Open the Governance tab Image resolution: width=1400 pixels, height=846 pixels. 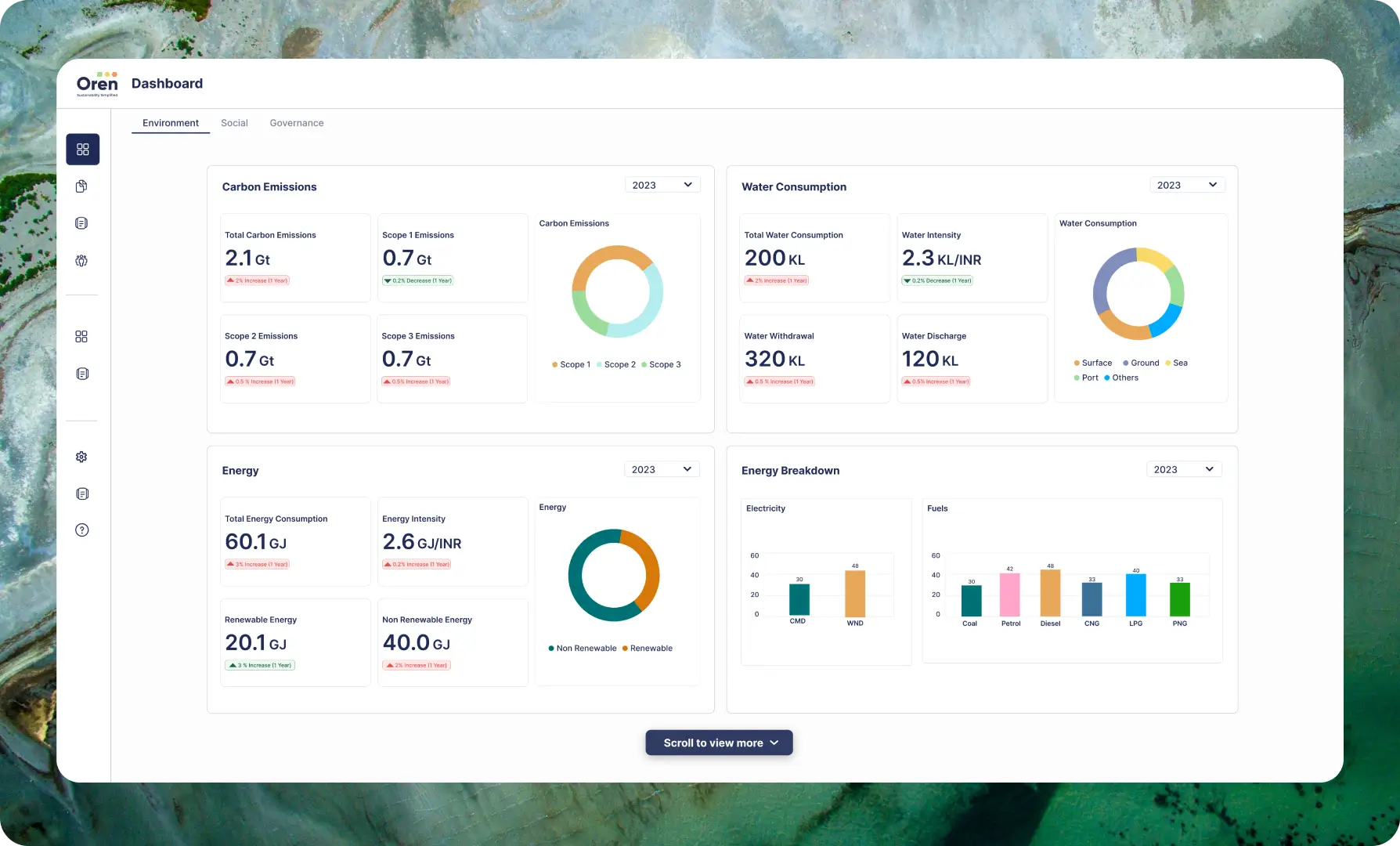tap(296, 122)
